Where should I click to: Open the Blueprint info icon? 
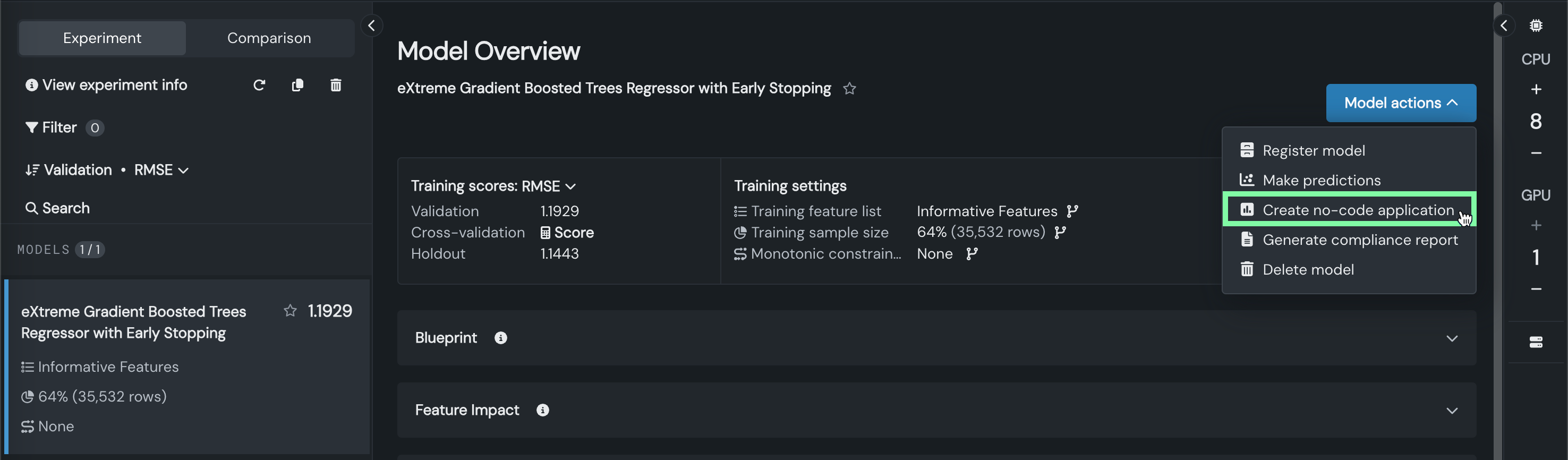(500, 338)
